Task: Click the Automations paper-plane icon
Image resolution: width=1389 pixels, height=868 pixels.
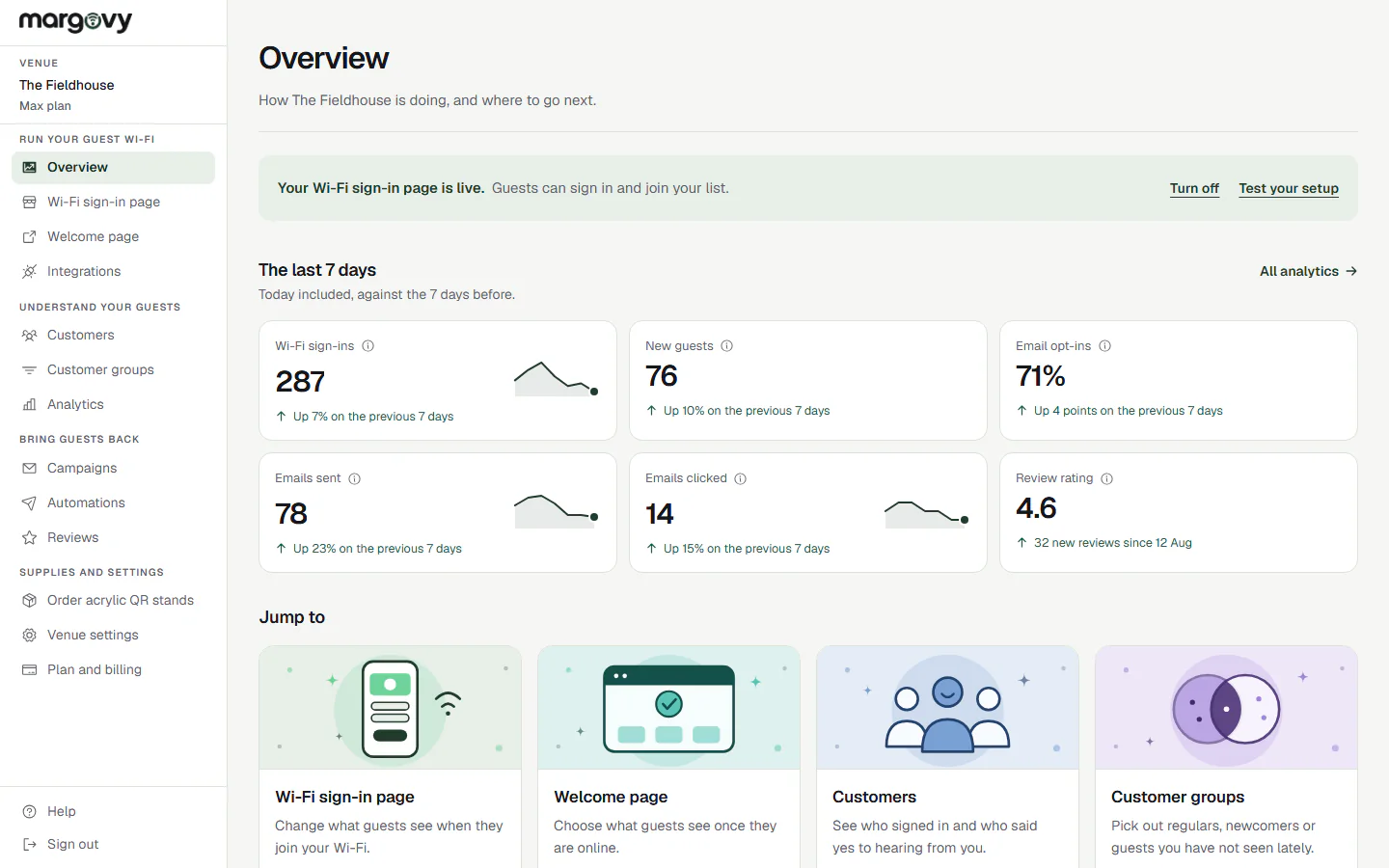Action: (30, 502)
